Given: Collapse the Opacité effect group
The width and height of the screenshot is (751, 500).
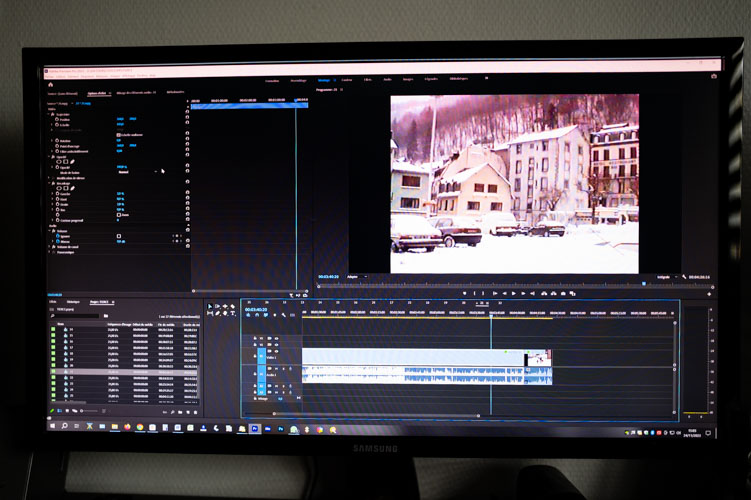Looking at the screenshot, I should pos(48,157).
